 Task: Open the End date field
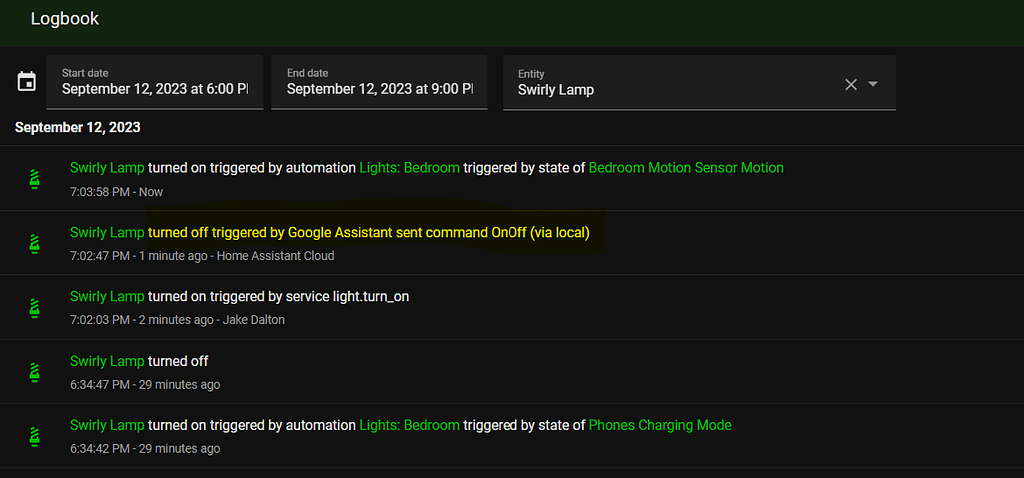click(x=380, y=82)
